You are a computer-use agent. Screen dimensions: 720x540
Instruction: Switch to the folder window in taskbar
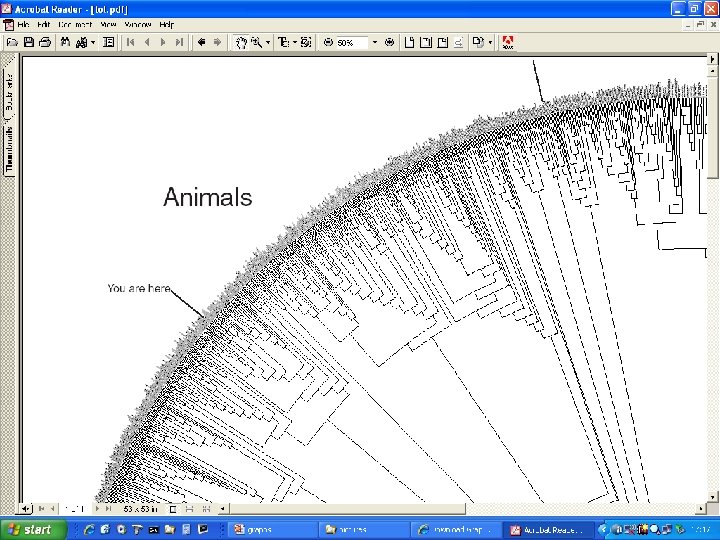pos(364,529)
